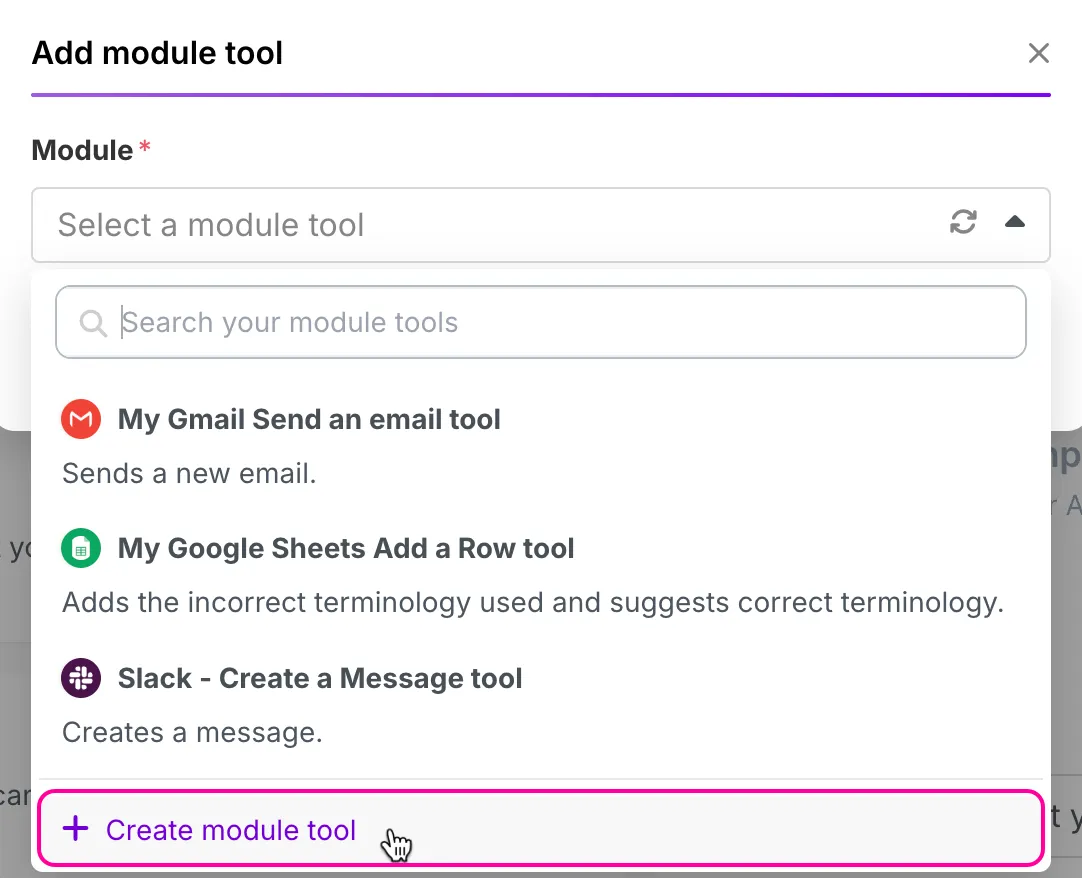This screenshot has height=878, width=1082.
Task: Click the magnifier search icon
Action: (x=92, y=322)
